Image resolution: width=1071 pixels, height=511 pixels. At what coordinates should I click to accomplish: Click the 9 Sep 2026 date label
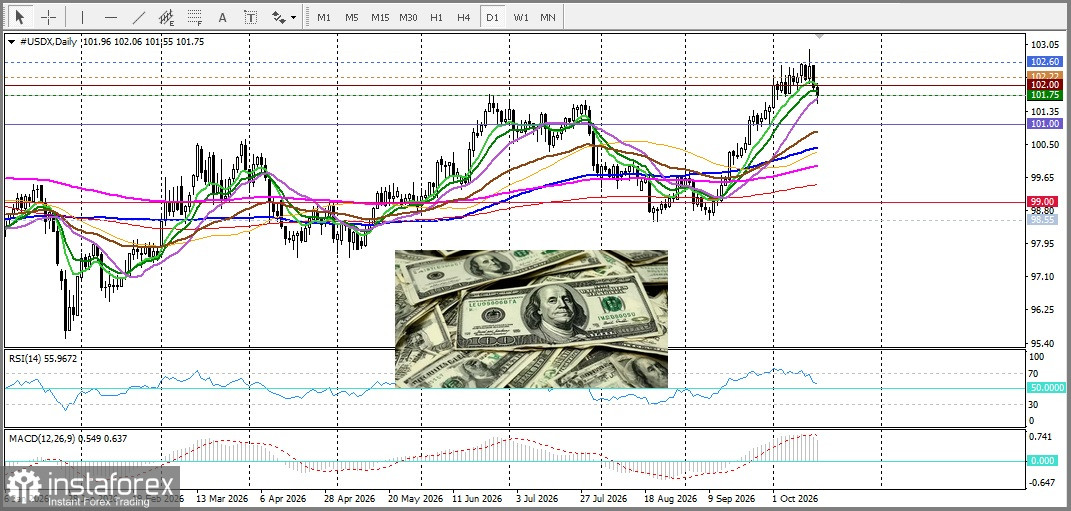tap(732, 499)
